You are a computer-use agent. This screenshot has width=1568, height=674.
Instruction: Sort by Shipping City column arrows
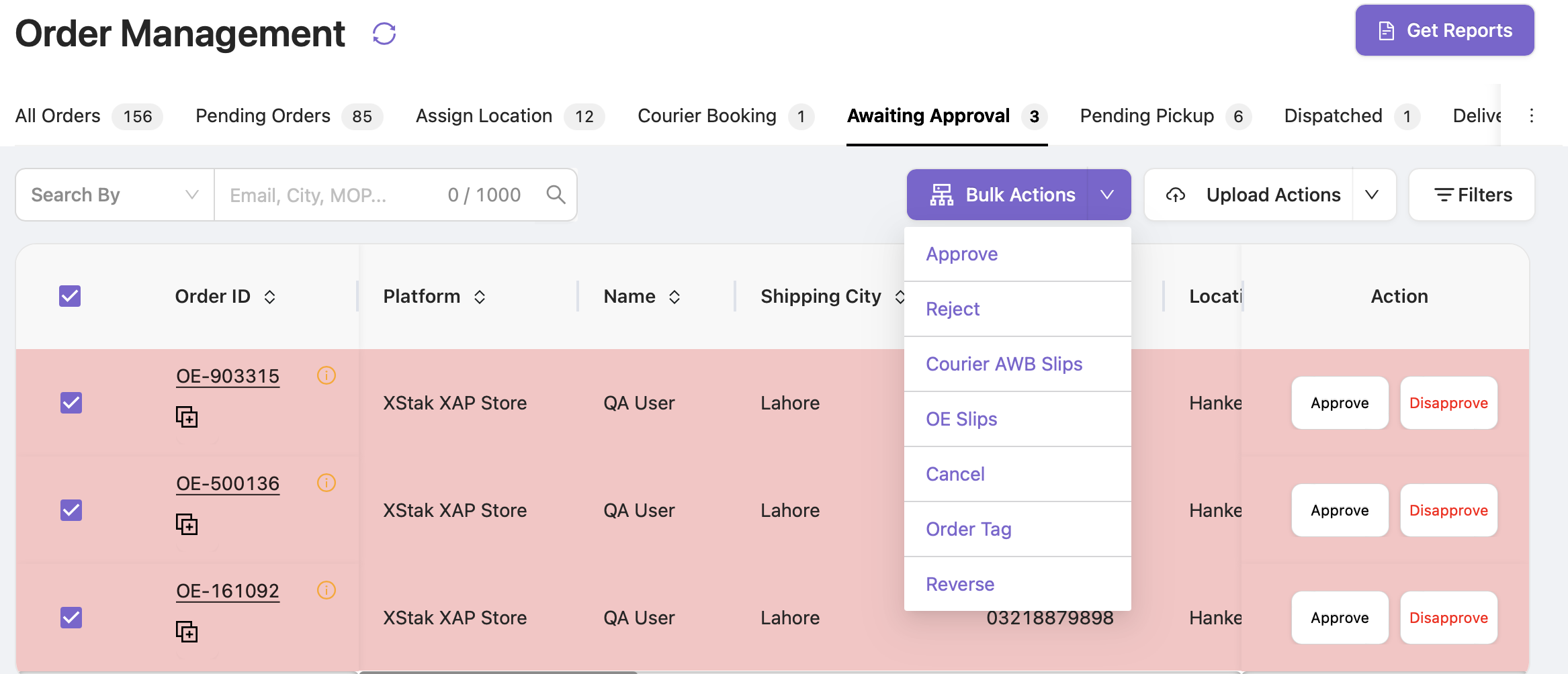[900, 297]
